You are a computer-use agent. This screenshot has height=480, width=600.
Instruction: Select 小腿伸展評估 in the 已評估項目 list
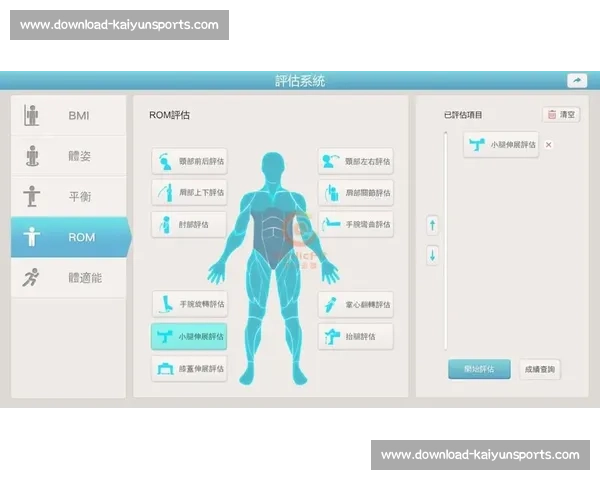[x=501, y=145]
